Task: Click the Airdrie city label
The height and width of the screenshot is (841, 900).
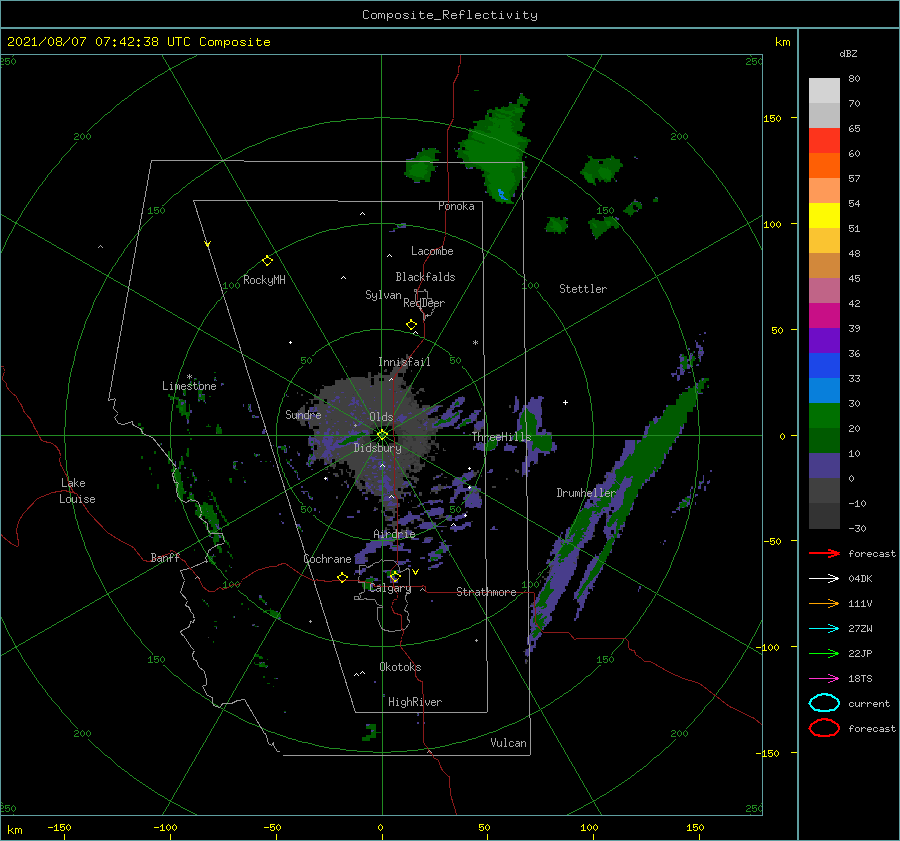Action: (394, 534)
